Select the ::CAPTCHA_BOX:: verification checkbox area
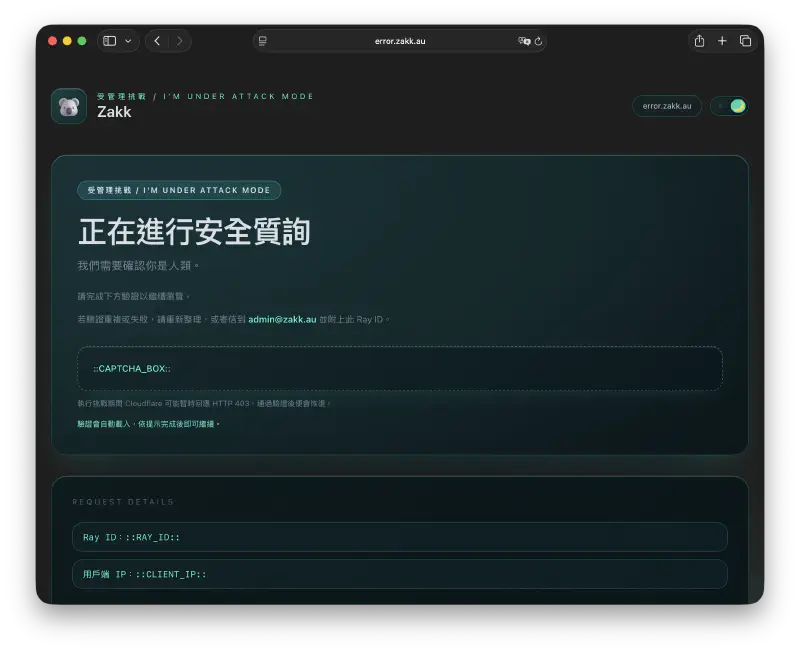This screenshot has height=652, width=800. tap(400, 368)
